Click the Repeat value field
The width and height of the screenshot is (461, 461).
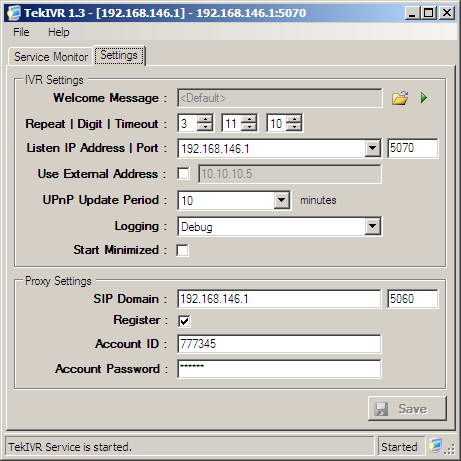point(188,124)
